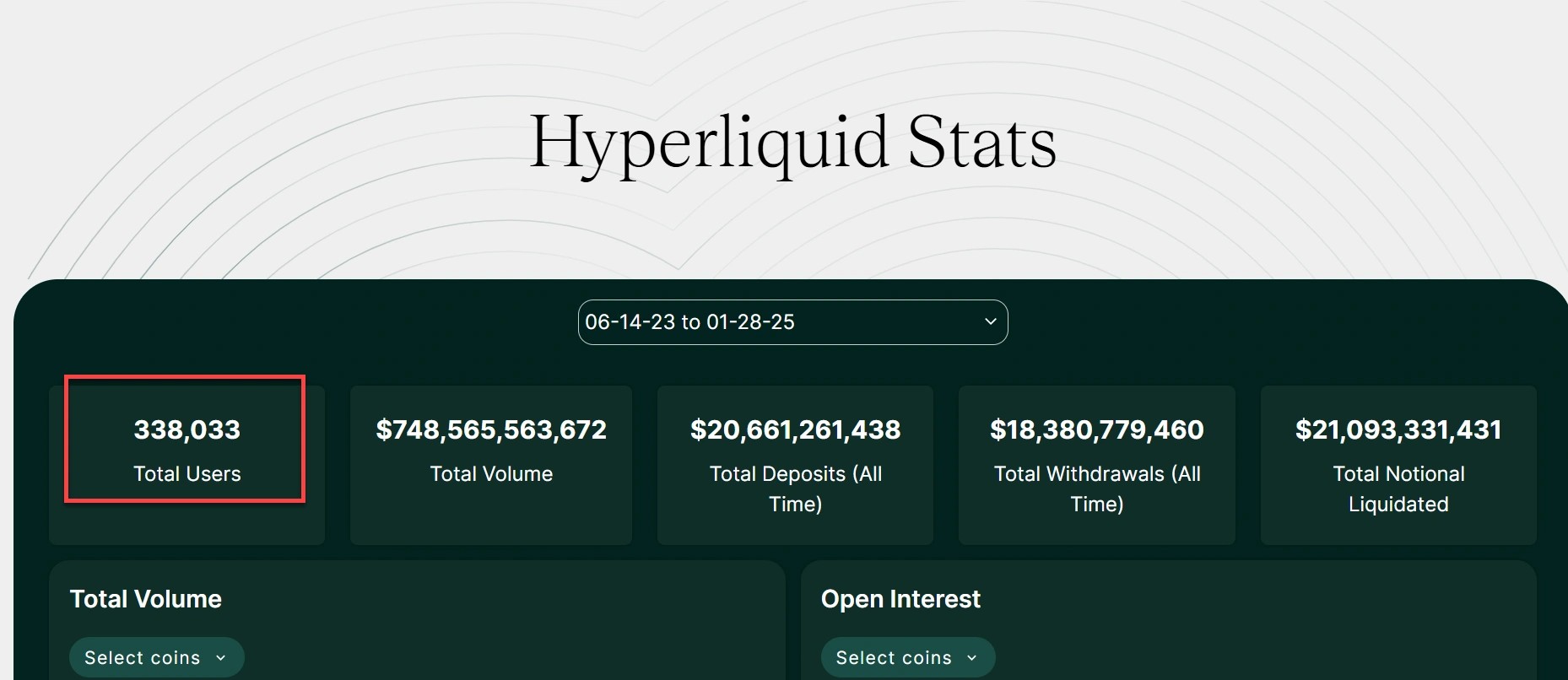Open the date range dropdown 06-14-23 to 01-28-25
This screenshot has width=1568, height=680.
tap(792, 322)
